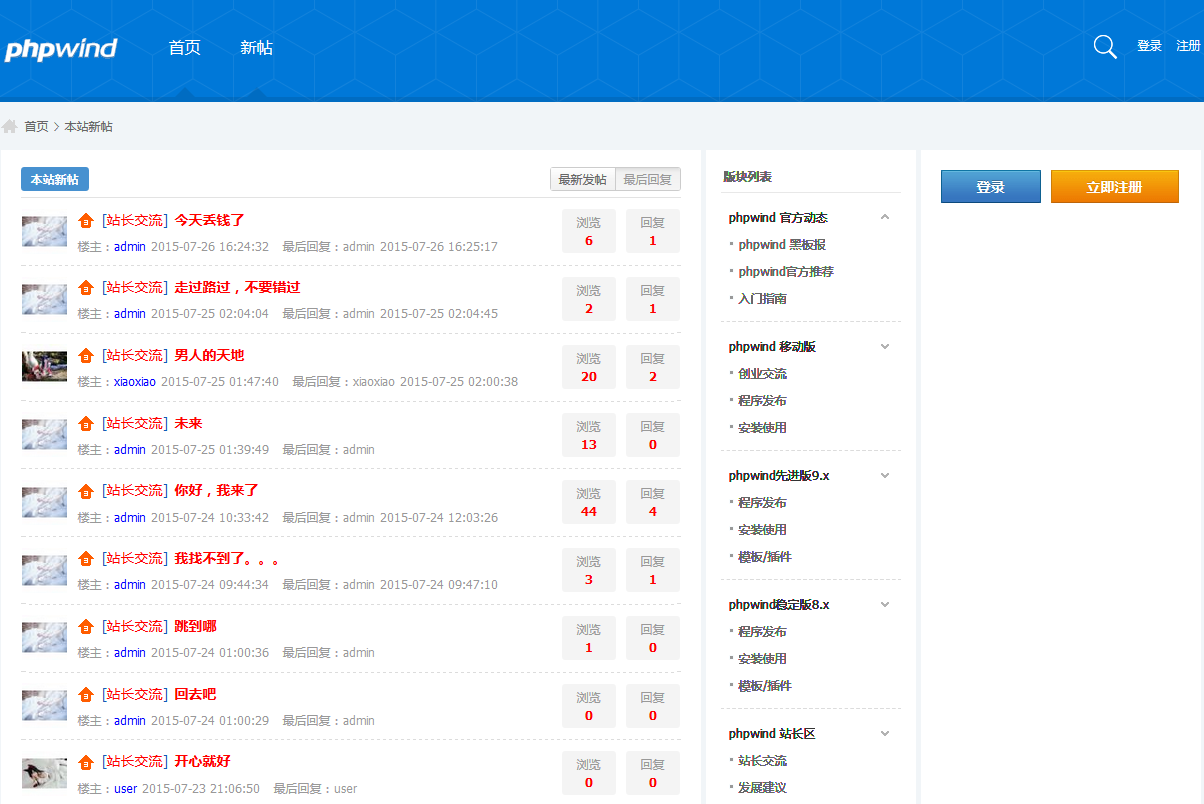This screenshot has height=804, width=1204.
Task: Click the phpwind logo
Action: (x=61, y=49)
